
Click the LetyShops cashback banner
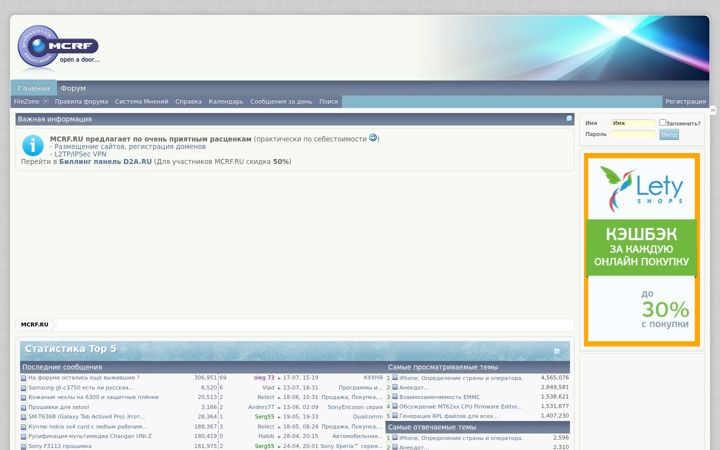click(x=641, y=250)
